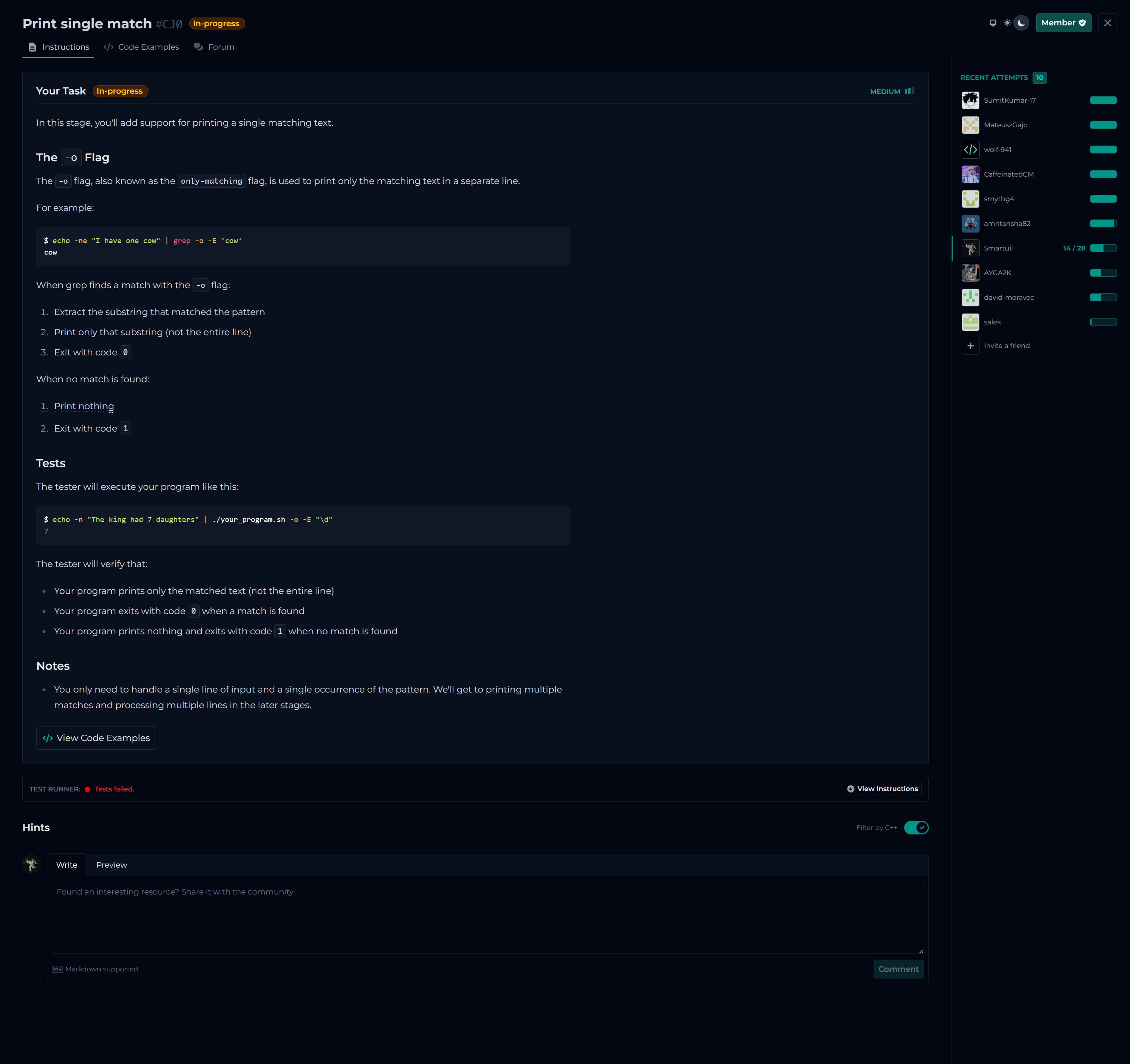Switch to system theme monitor icon
The height and width of the screenshot is (1064, 1130).
[992, 23]
